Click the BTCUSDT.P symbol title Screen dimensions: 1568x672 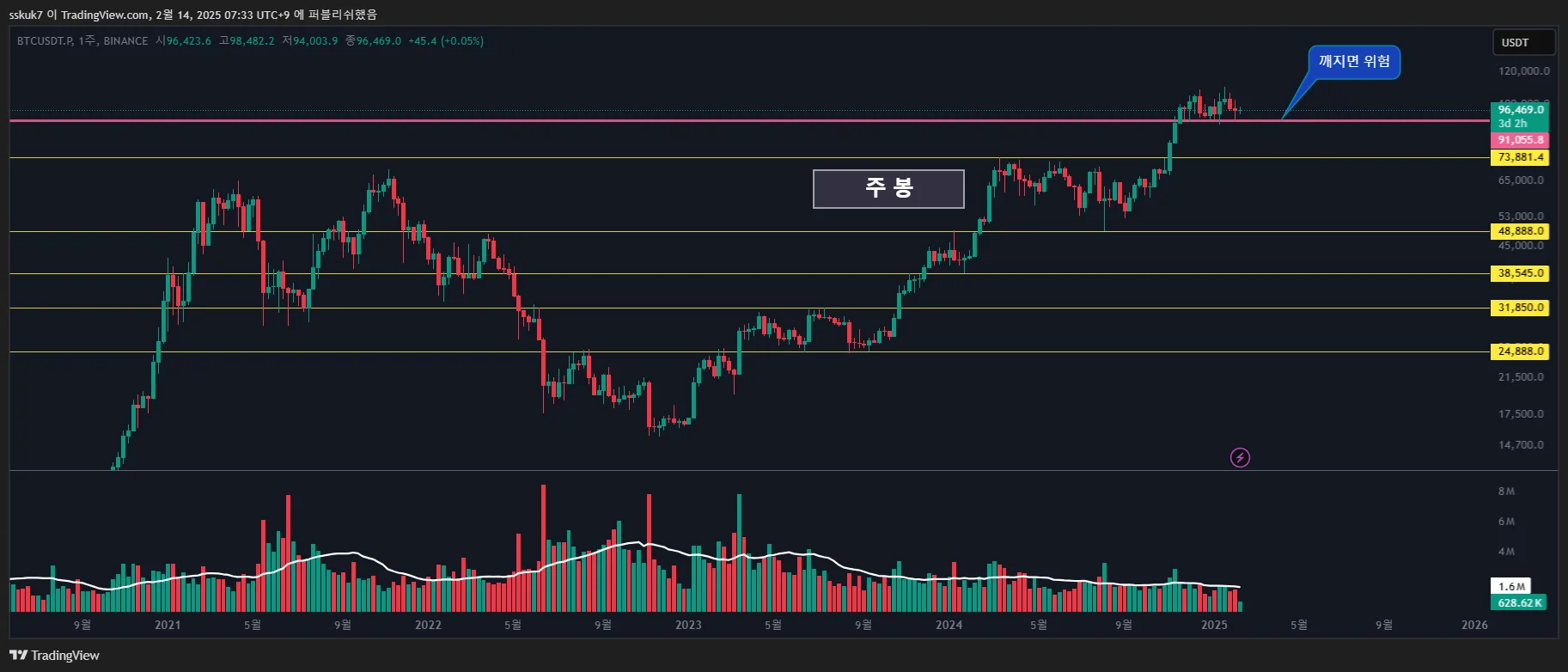point(45,41)
